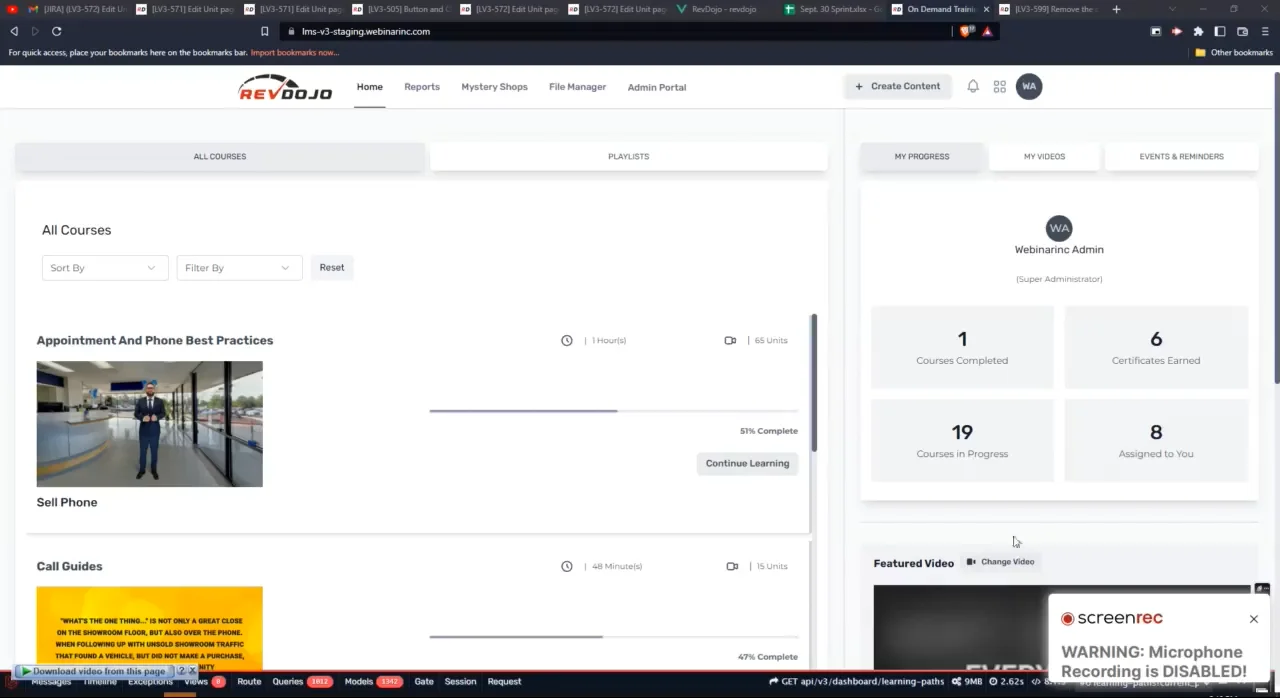
Task: Select the Events & Reminders tab
Action: [1181, 156]
